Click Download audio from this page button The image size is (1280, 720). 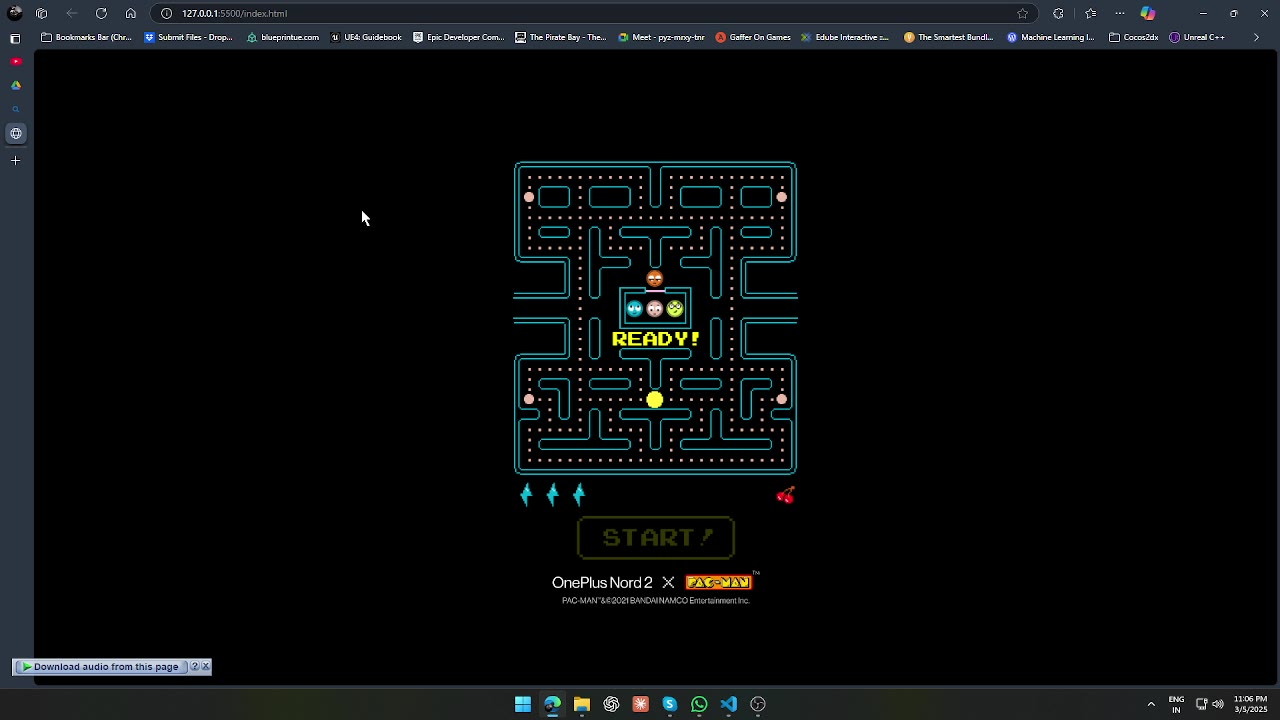coord(101,667)
